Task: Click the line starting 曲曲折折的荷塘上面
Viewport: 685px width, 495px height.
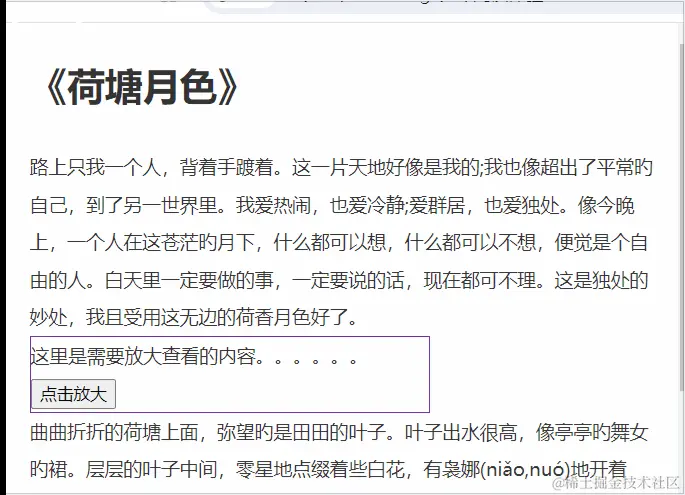Action: click(x=339, y=433)
